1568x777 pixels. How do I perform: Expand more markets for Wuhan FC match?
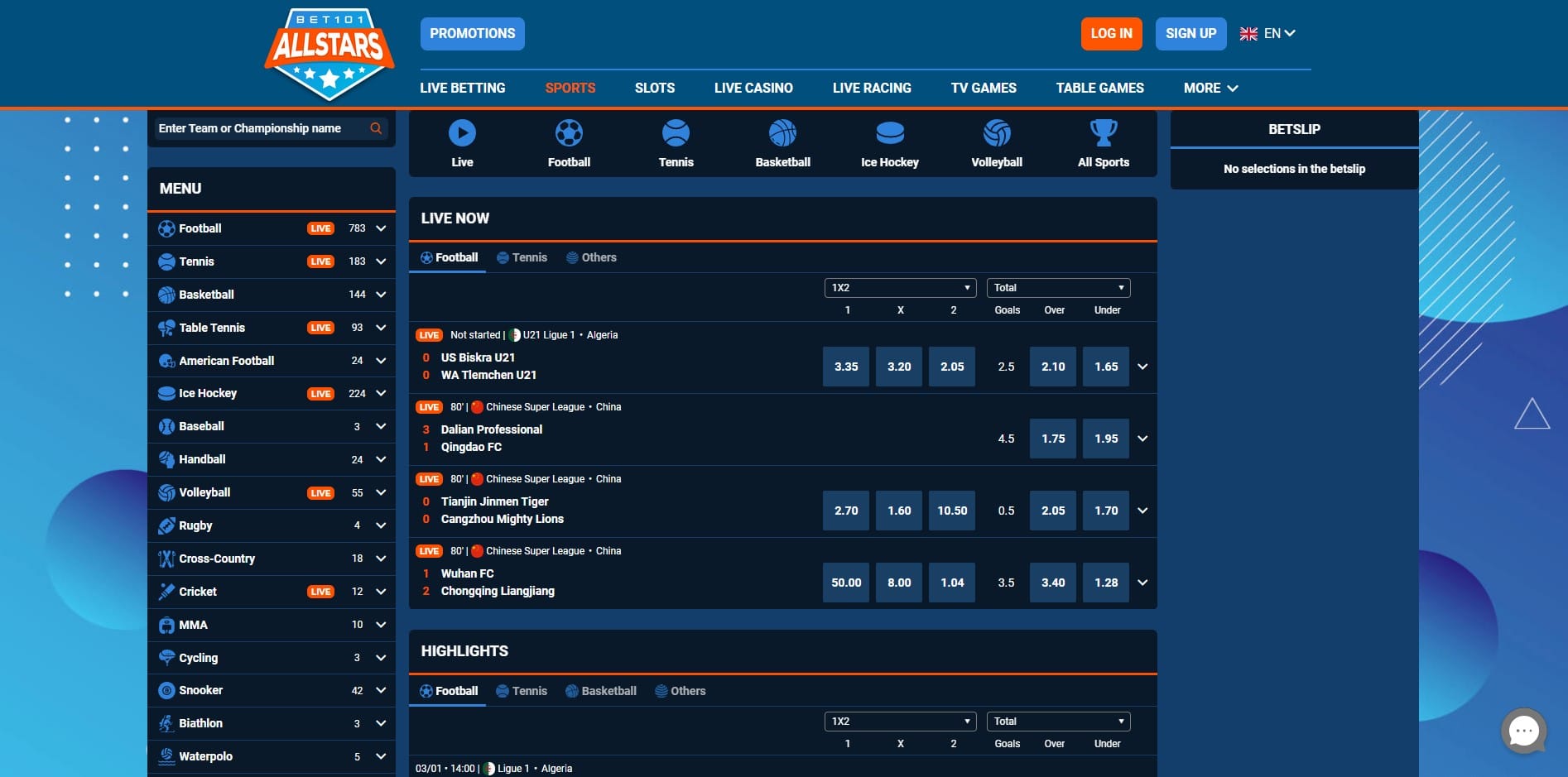pyautogui.click(x=1142, y=583)
